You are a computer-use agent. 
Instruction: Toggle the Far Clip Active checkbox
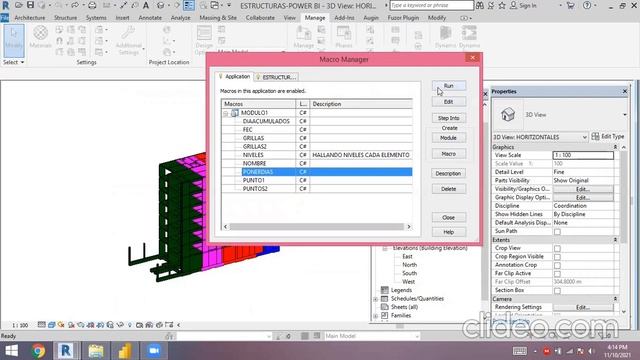[557, 274]
